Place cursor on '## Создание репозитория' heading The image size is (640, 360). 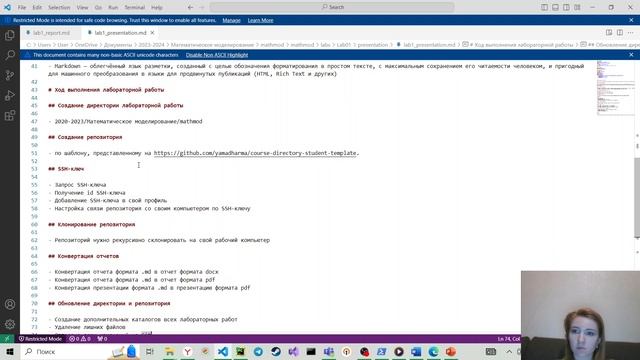click(85, 137)
